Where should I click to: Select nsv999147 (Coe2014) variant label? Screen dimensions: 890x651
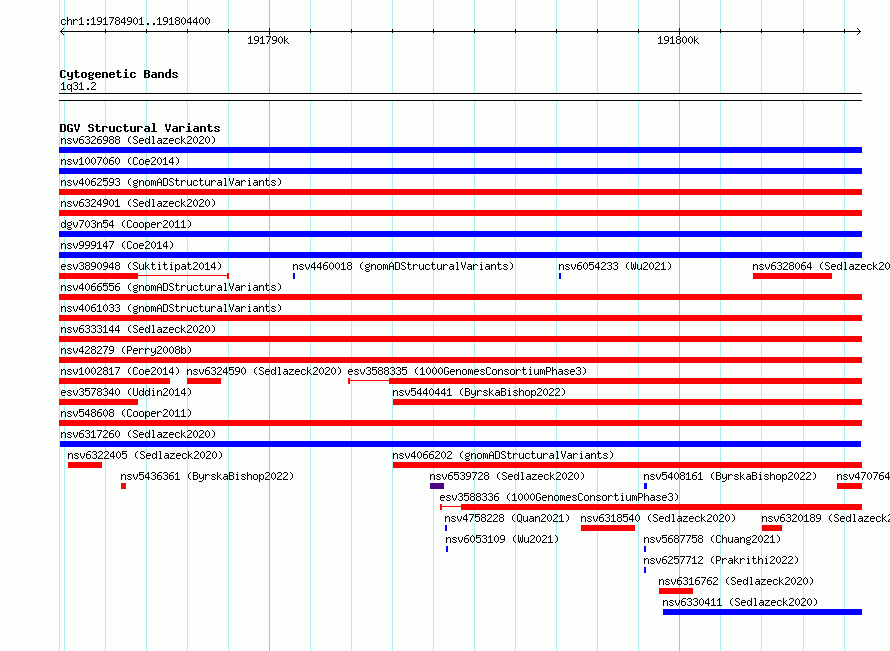tap(117, 245)
